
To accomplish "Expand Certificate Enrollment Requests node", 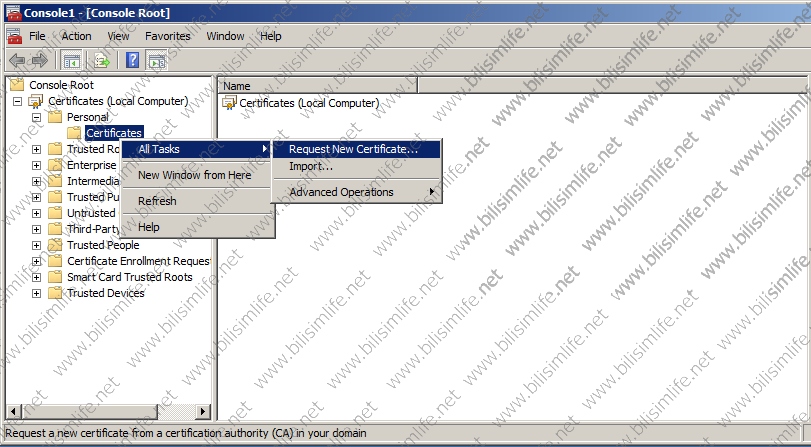I will click(x=36, y=261).
